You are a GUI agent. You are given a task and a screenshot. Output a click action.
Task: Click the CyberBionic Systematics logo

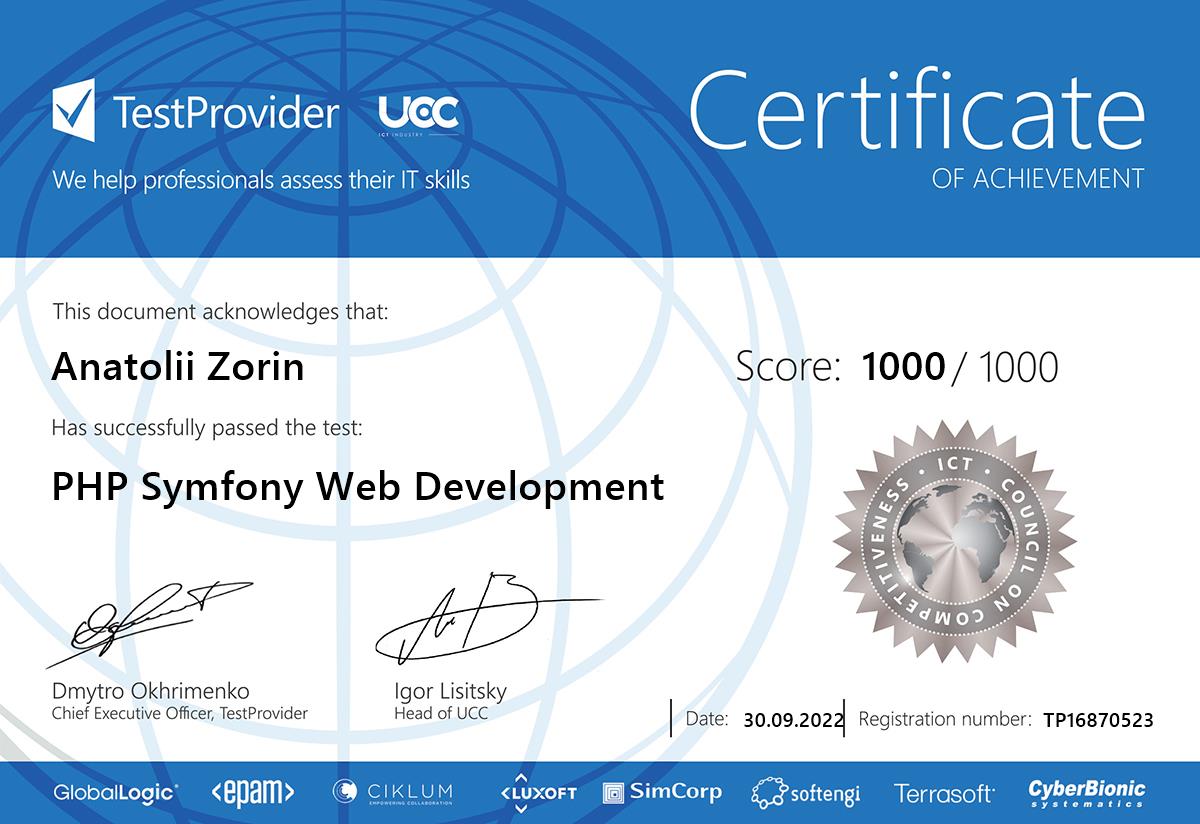[x=1087, y=792]
